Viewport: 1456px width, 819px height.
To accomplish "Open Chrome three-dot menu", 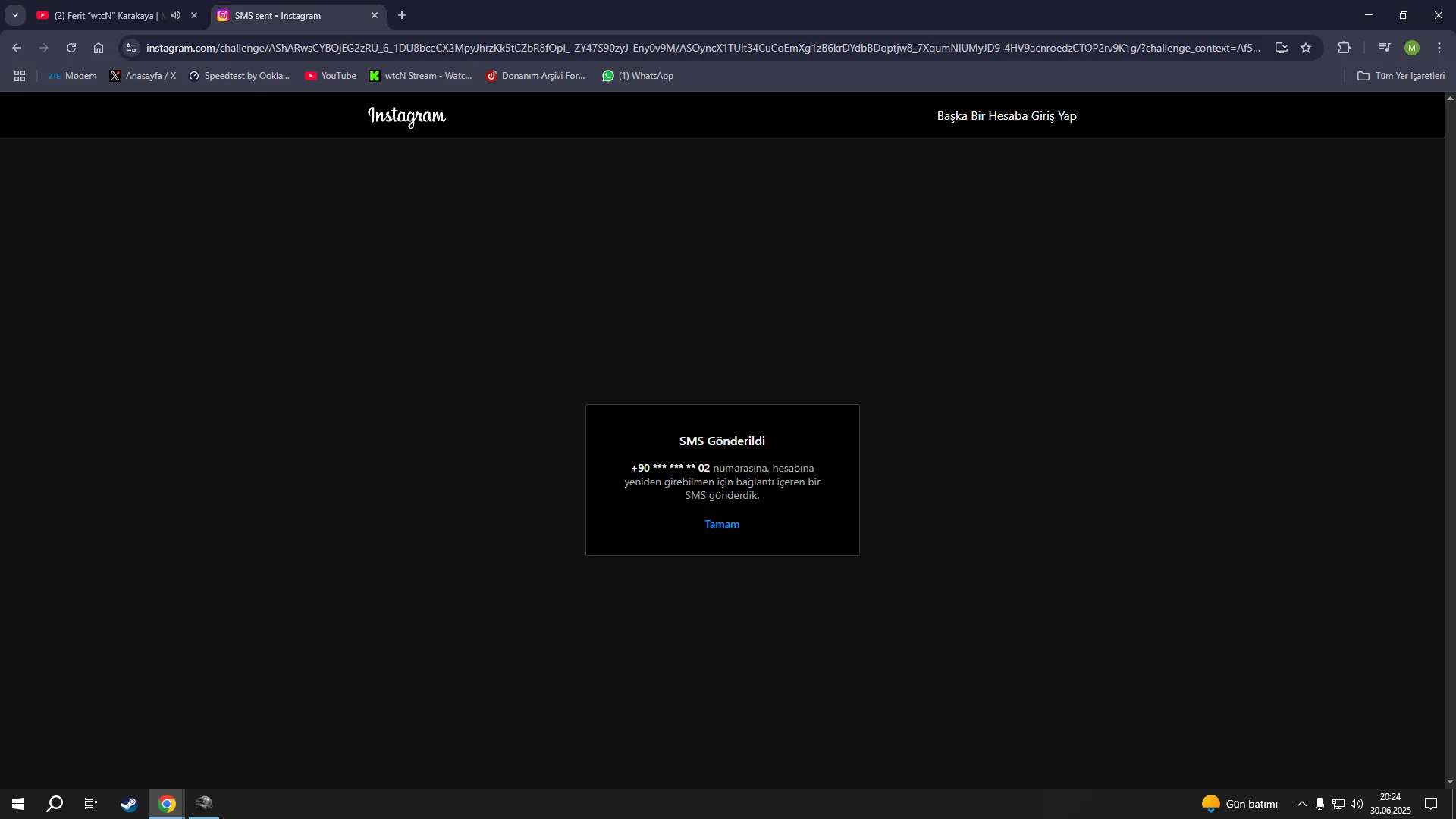I will coord(1439,48).
